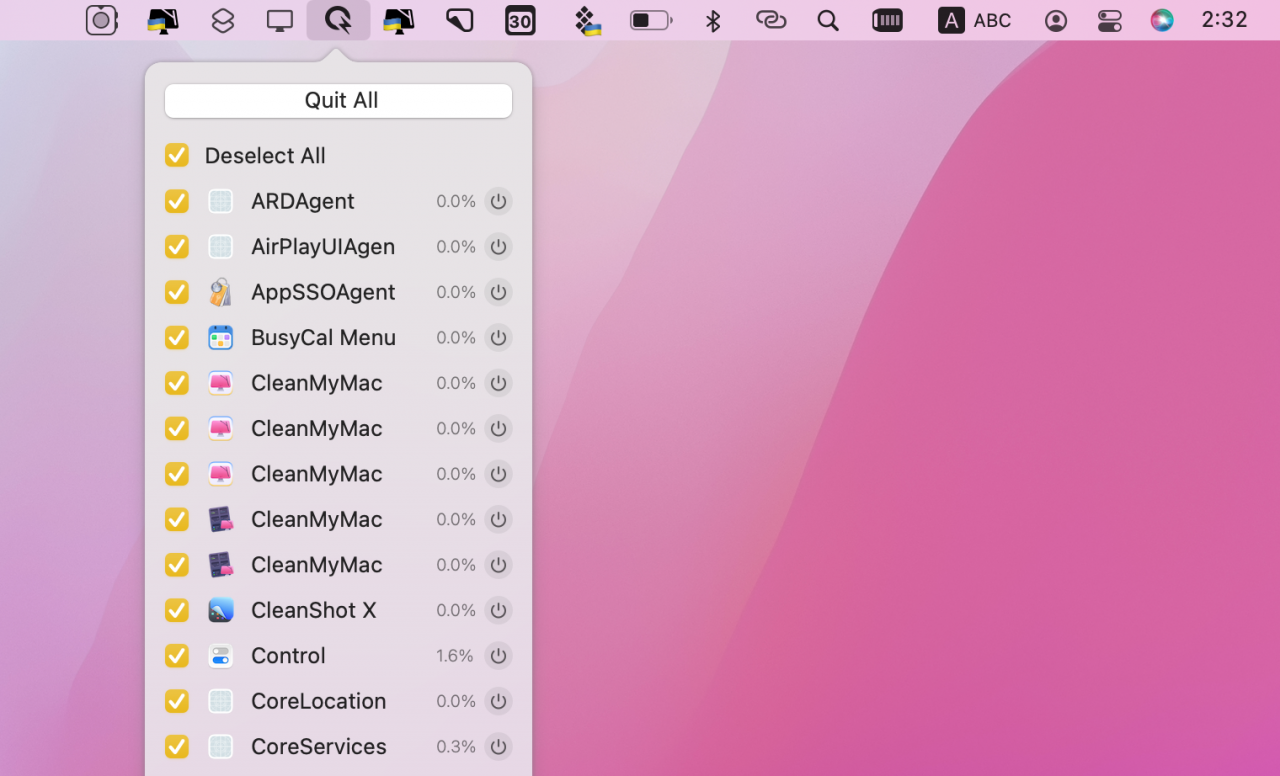Click the 2:32 clock in menu bar
This screenshot has width=1280, height=776.
click(x=1225, y=20)
